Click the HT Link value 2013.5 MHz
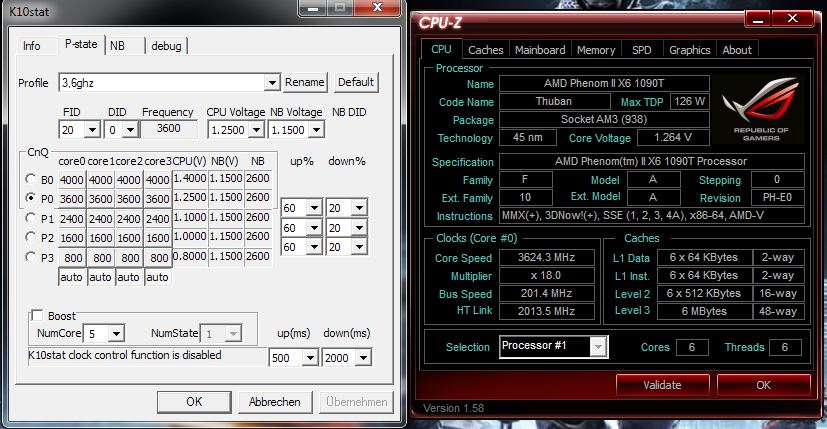The height and width of the screenshot is (429, 827). tap(546, 311)
